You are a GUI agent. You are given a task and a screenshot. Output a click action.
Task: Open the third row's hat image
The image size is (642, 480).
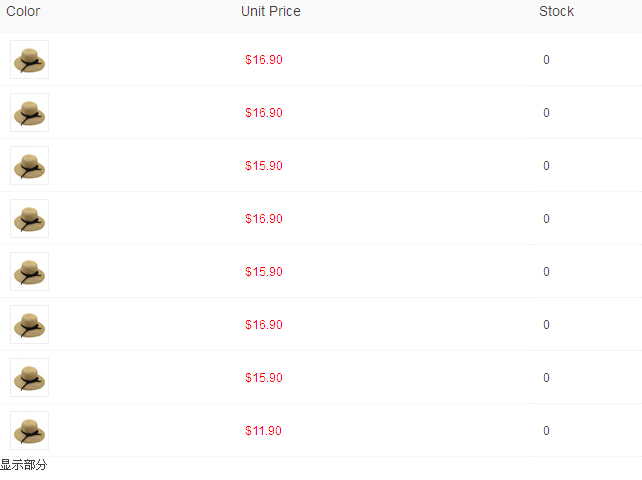click(29, 165)
